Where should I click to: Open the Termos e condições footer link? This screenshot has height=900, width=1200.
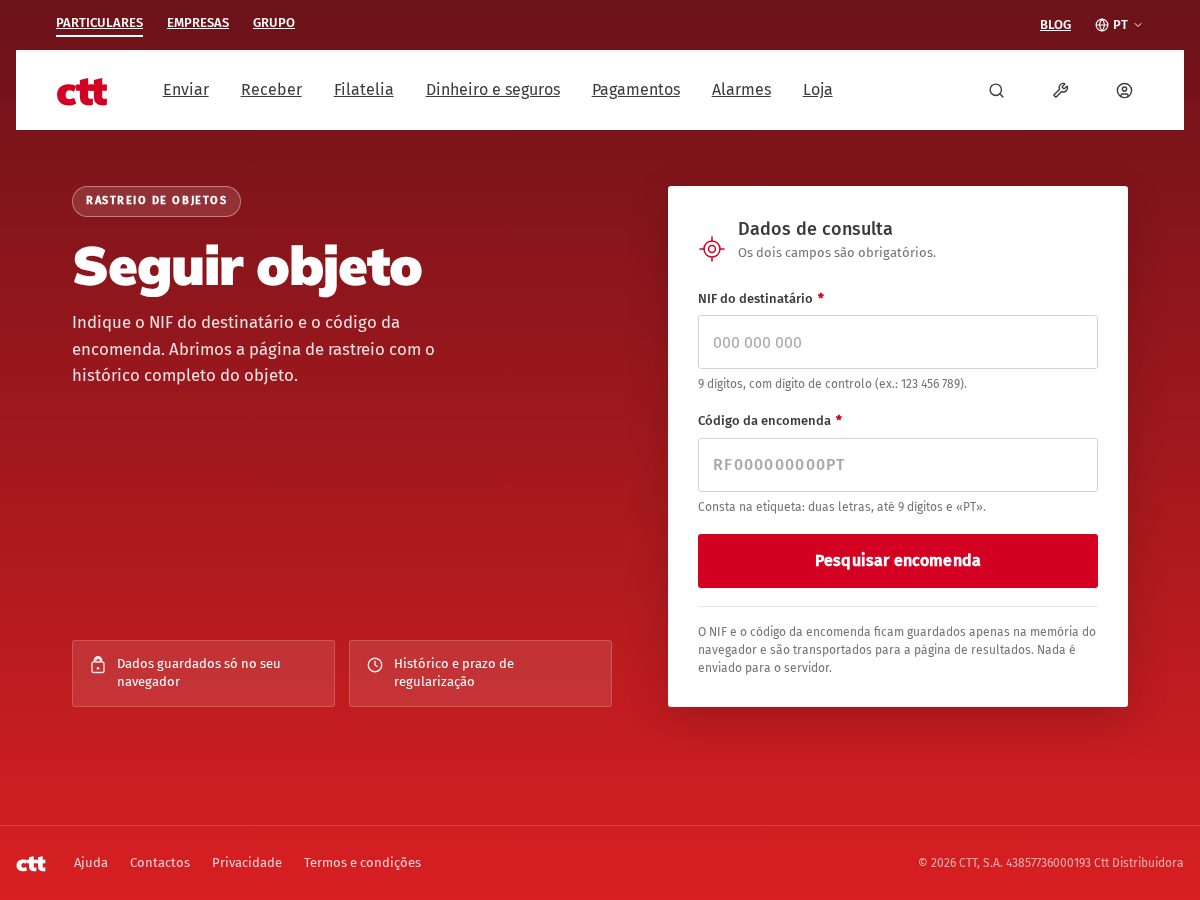click(362, 863)
